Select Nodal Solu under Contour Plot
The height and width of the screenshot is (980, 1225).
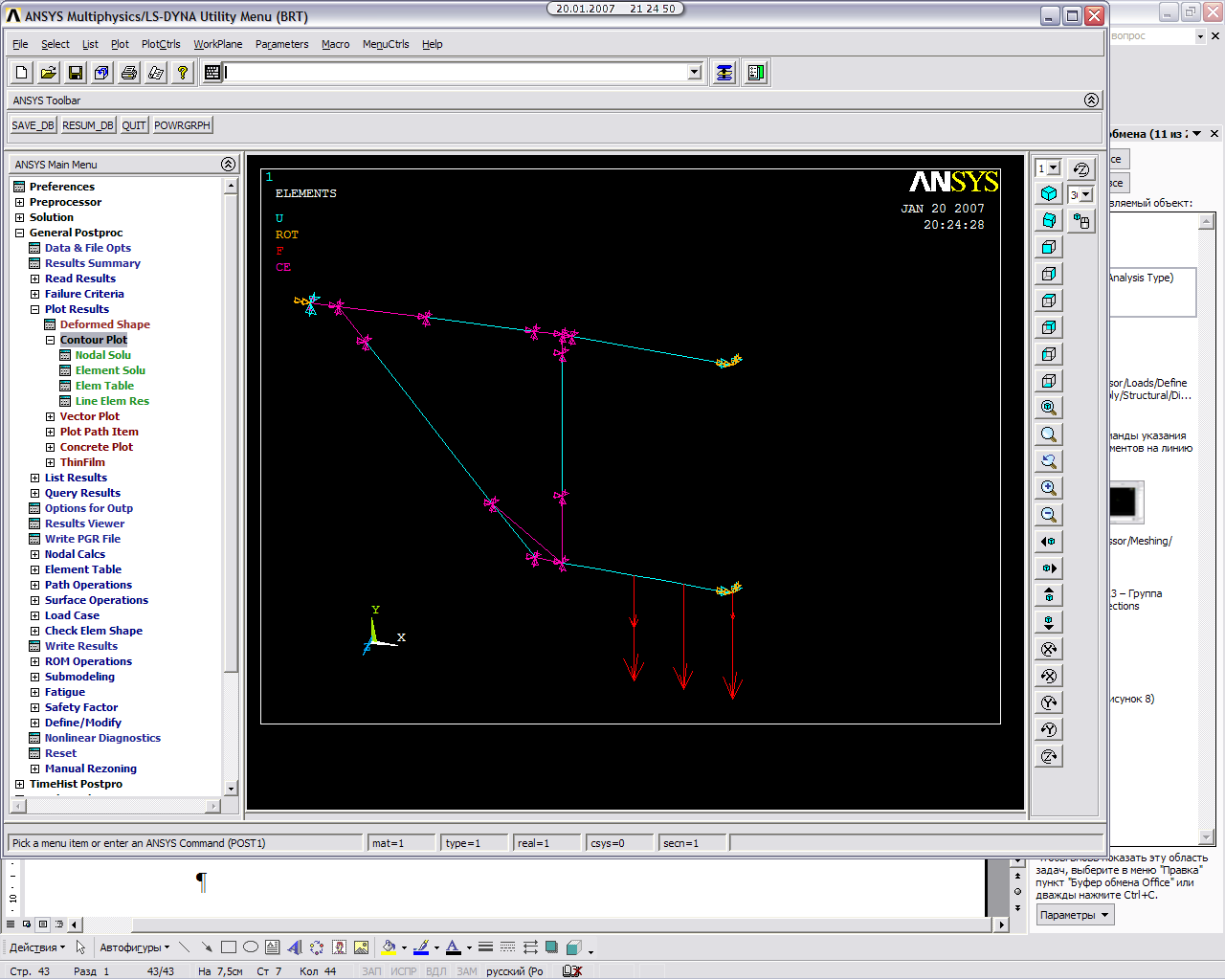[103, 355]
